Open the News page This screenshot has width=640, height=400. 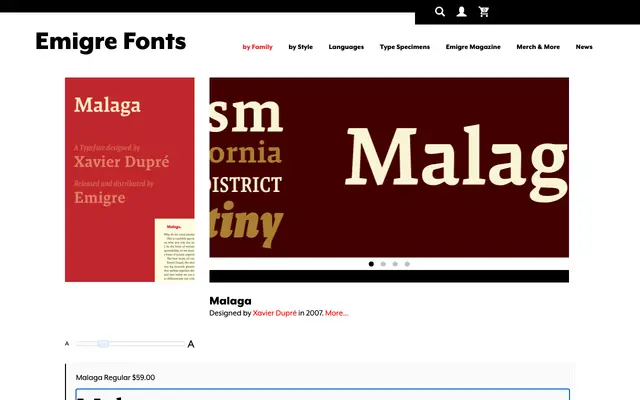584,47
